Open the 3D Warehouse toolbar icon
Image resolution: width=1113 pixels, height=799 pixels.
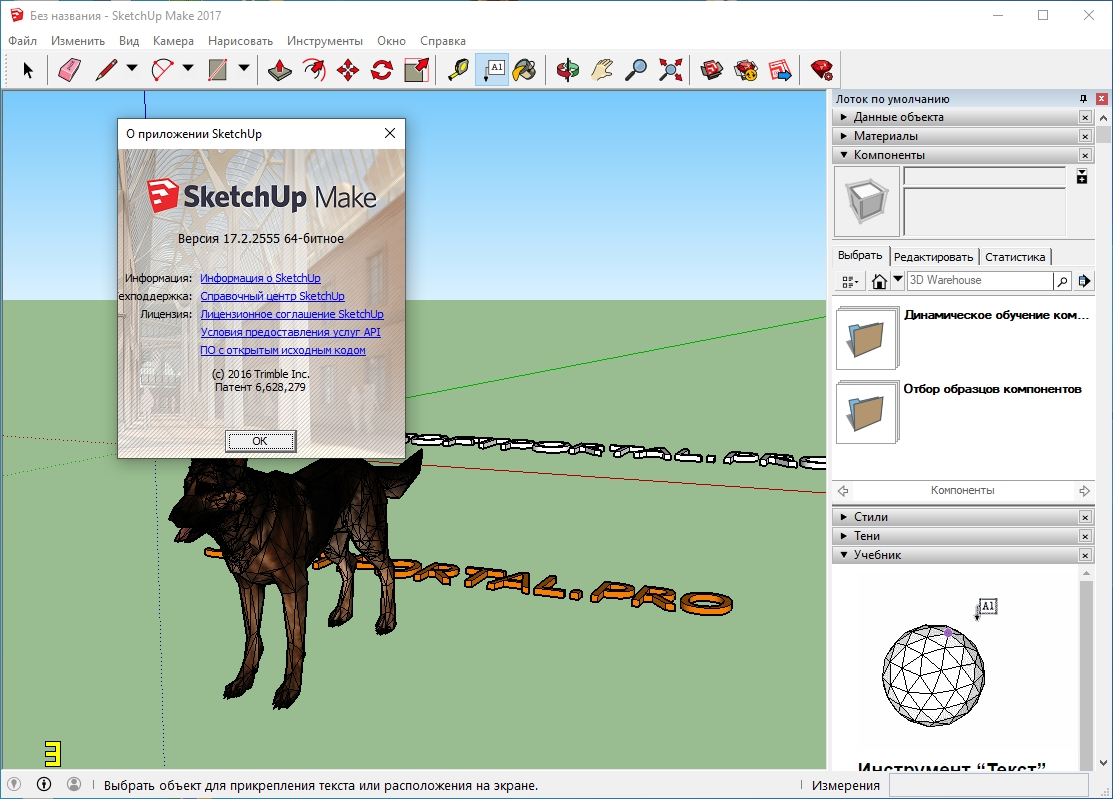point(712,70)
